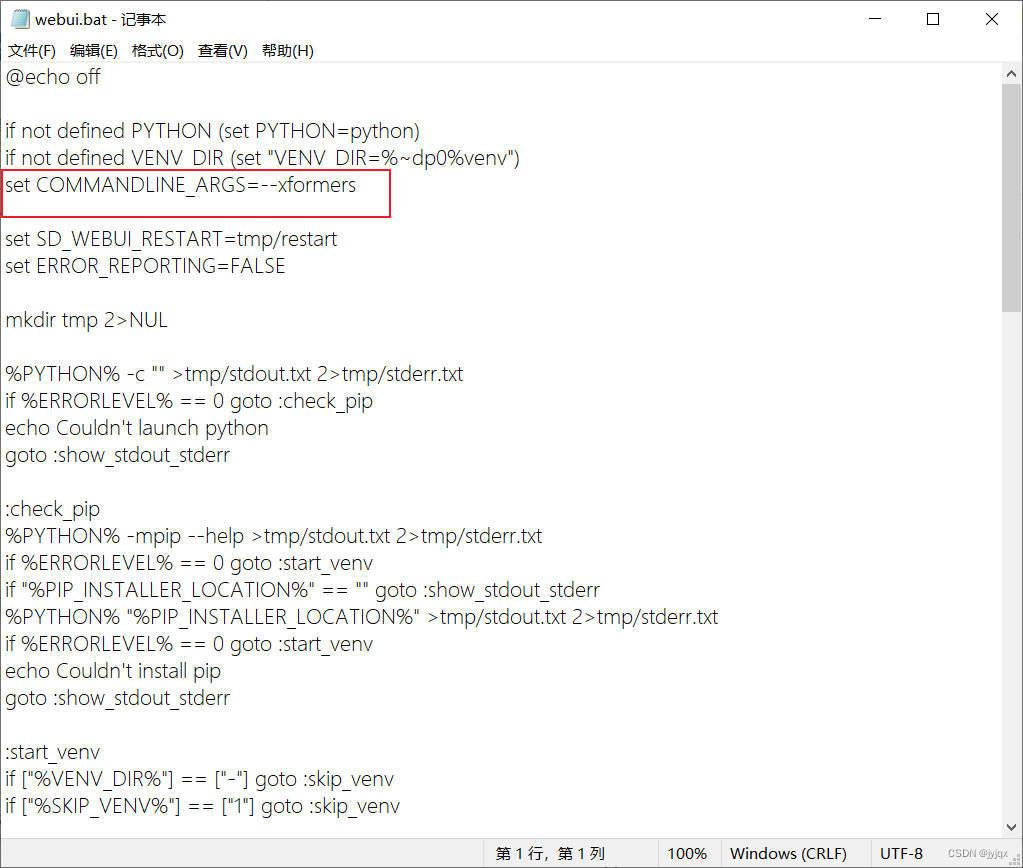Click the line checking %SKIP_VENV% equals "1"

tap(203, 806)
